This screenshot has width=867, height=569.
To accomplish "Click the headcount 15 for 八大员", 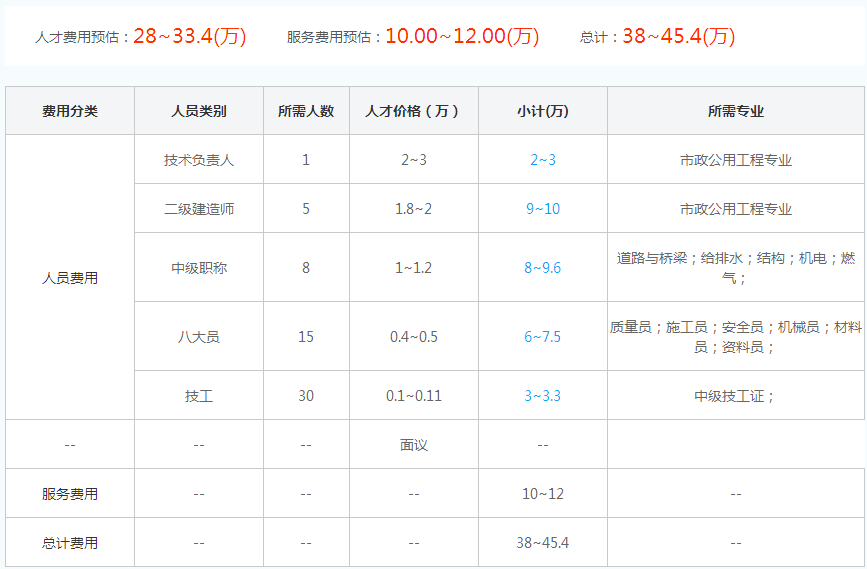I will tap(306, 336).
